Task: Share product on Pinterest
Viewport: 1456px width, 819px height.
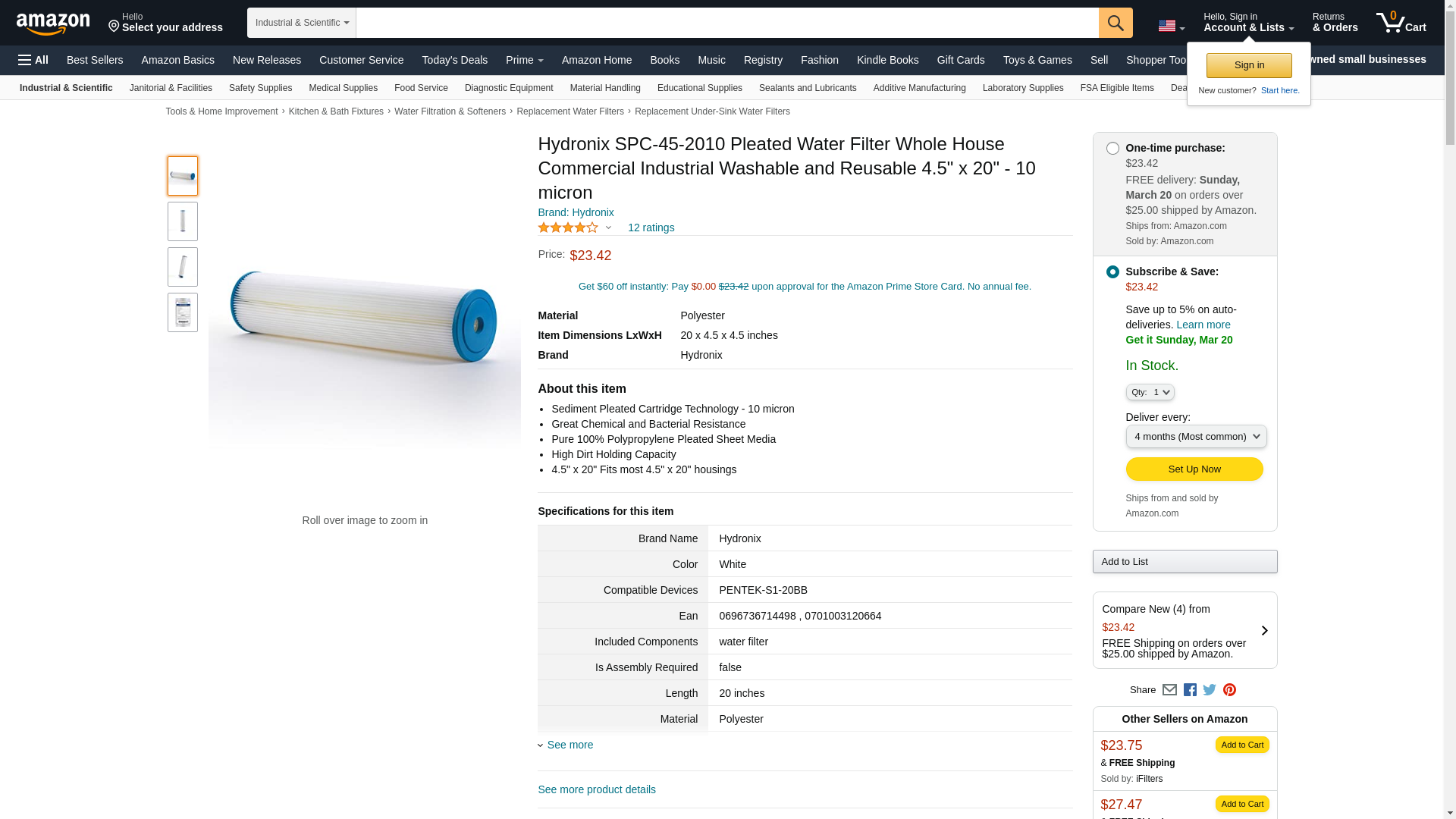Action: pos(1229,690)
